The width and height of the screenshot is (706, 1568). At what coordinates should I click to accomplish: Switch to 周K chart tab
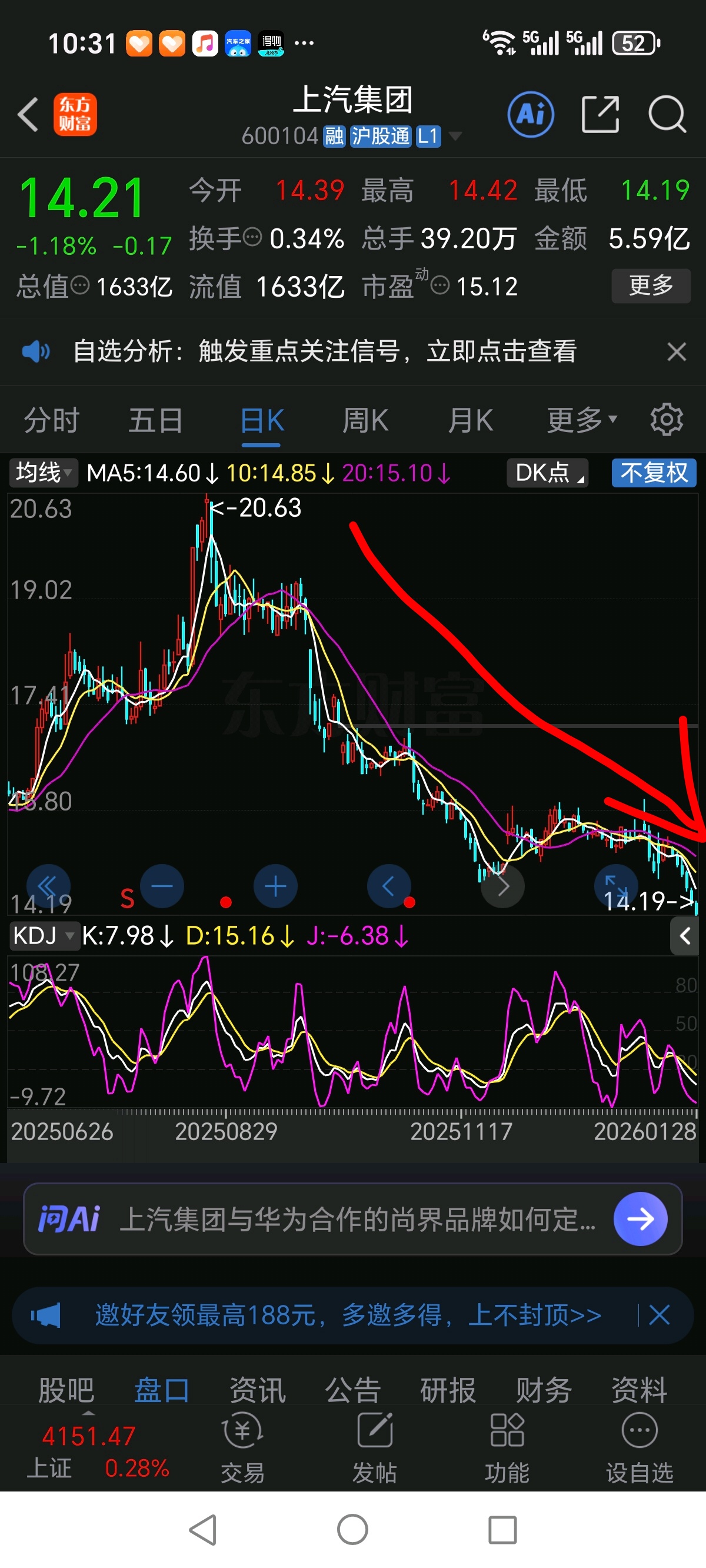click(365, 420)
